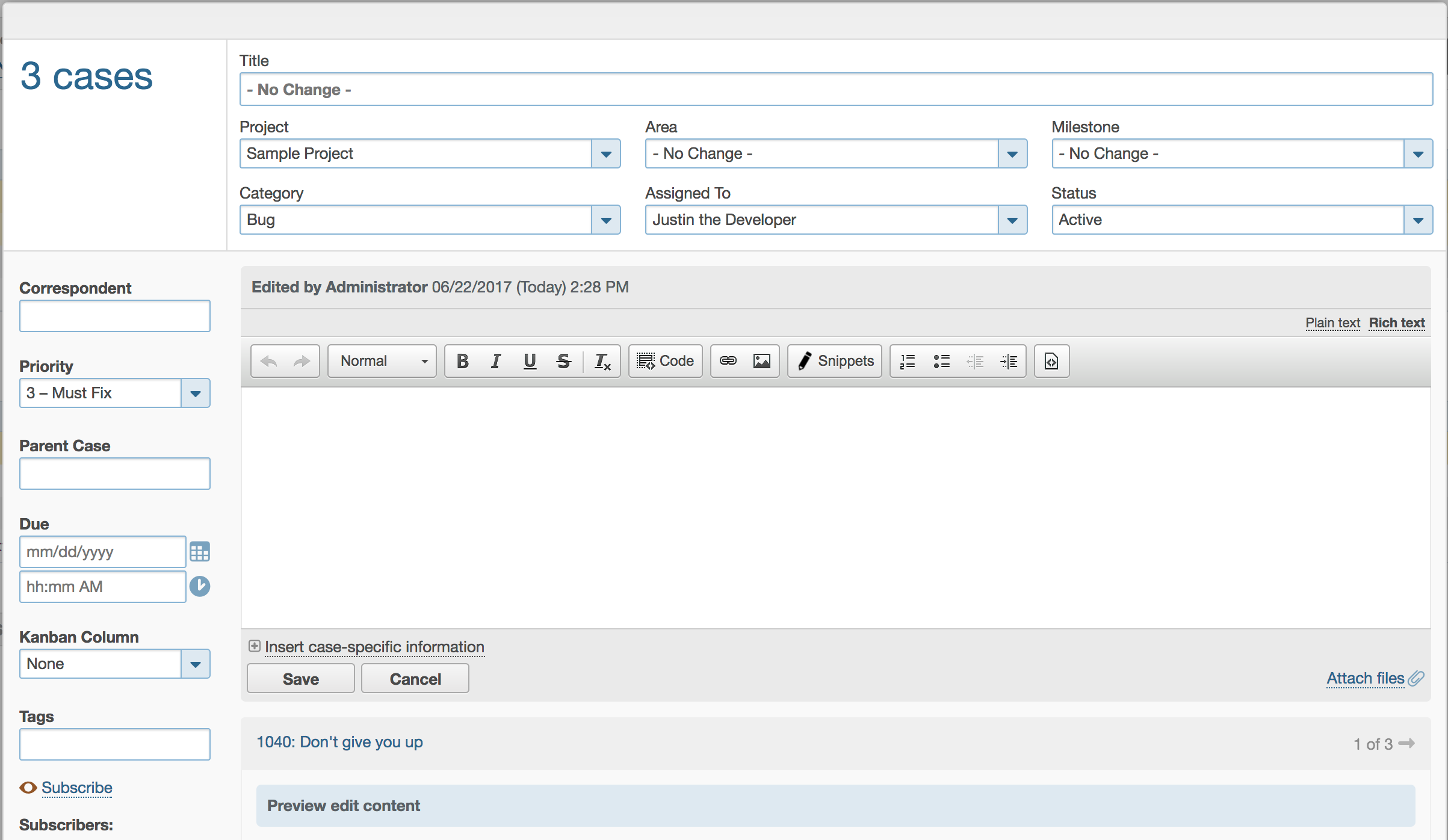
Task: Open the Priority dropdown
Action: [x=195, y=394]
